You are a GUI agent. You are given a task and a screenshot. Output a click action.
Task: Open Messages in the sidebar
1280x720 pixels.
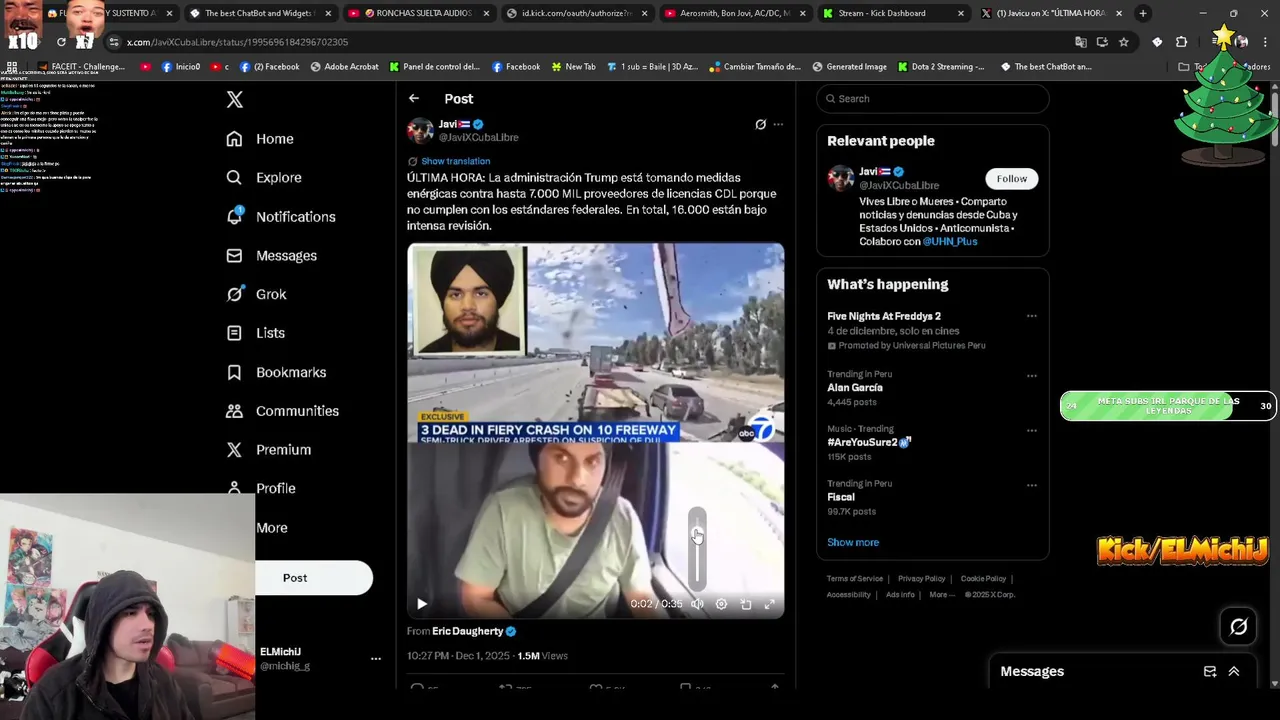pos(272,256)
